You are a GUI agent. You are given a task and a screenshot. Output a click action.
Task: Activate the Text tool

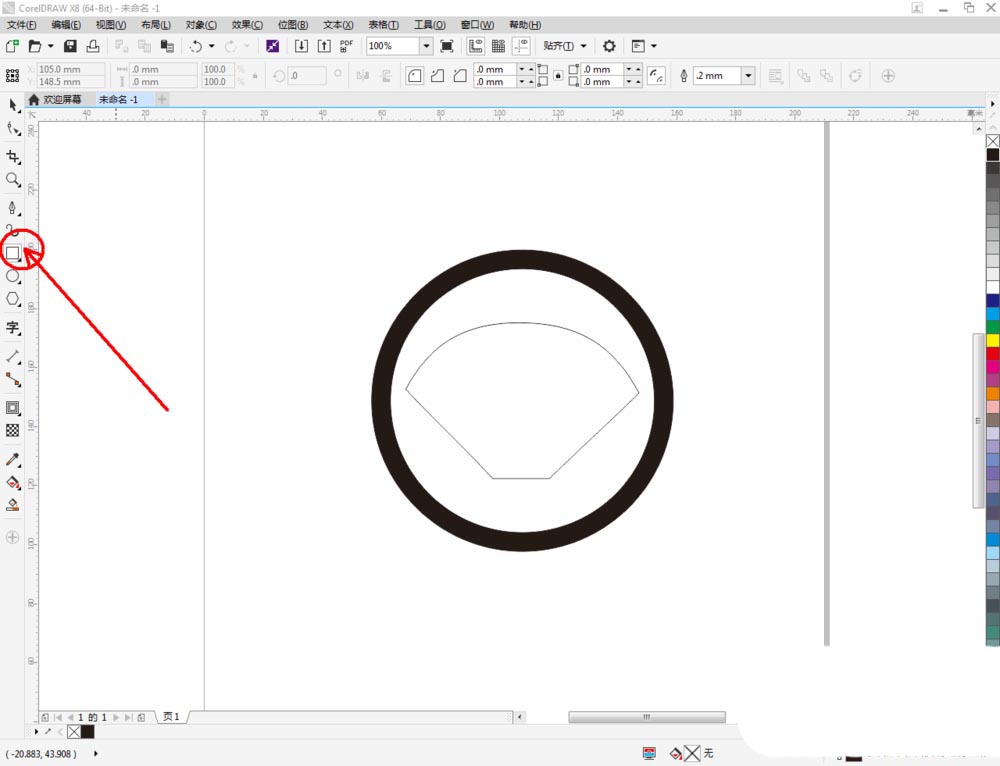coord(13,327)
